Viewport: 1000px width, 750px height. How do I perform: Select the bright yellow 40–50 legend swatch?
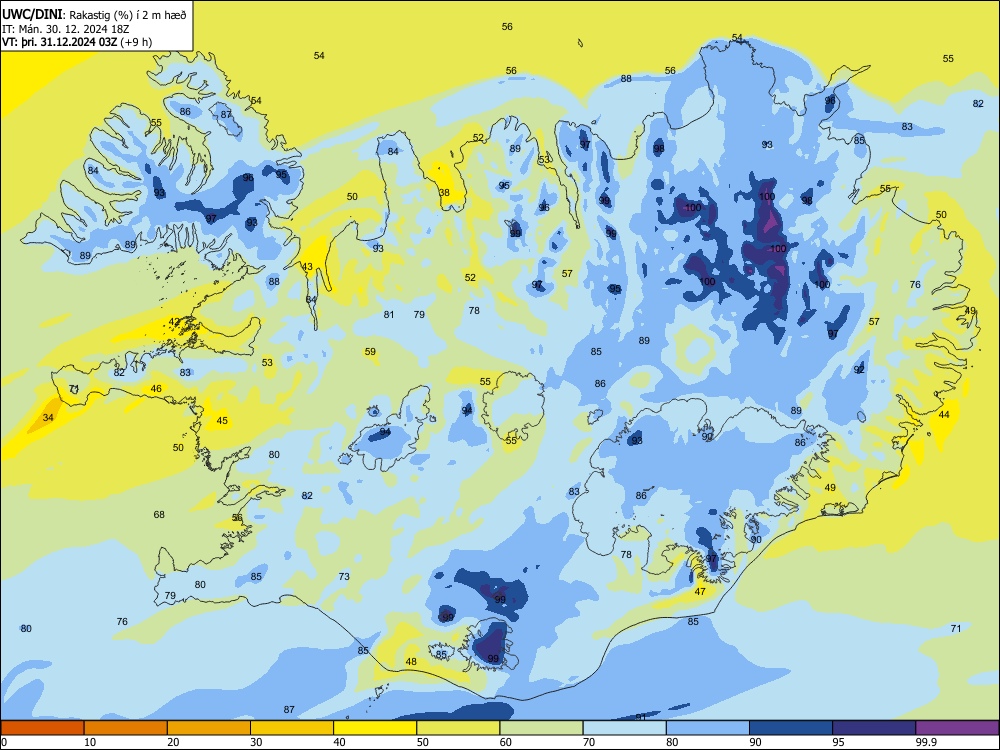(375, 728)
